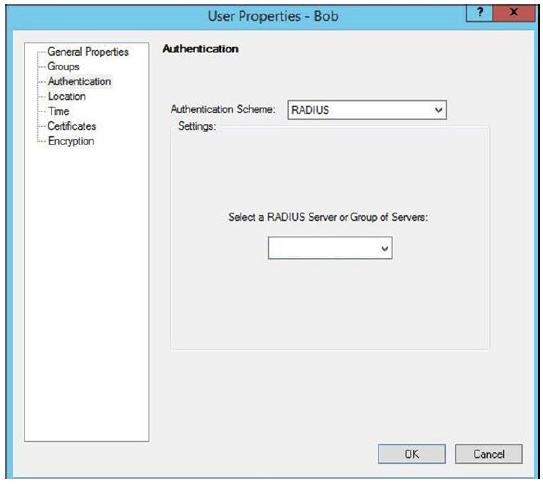Click the Settings group box label

197,126
